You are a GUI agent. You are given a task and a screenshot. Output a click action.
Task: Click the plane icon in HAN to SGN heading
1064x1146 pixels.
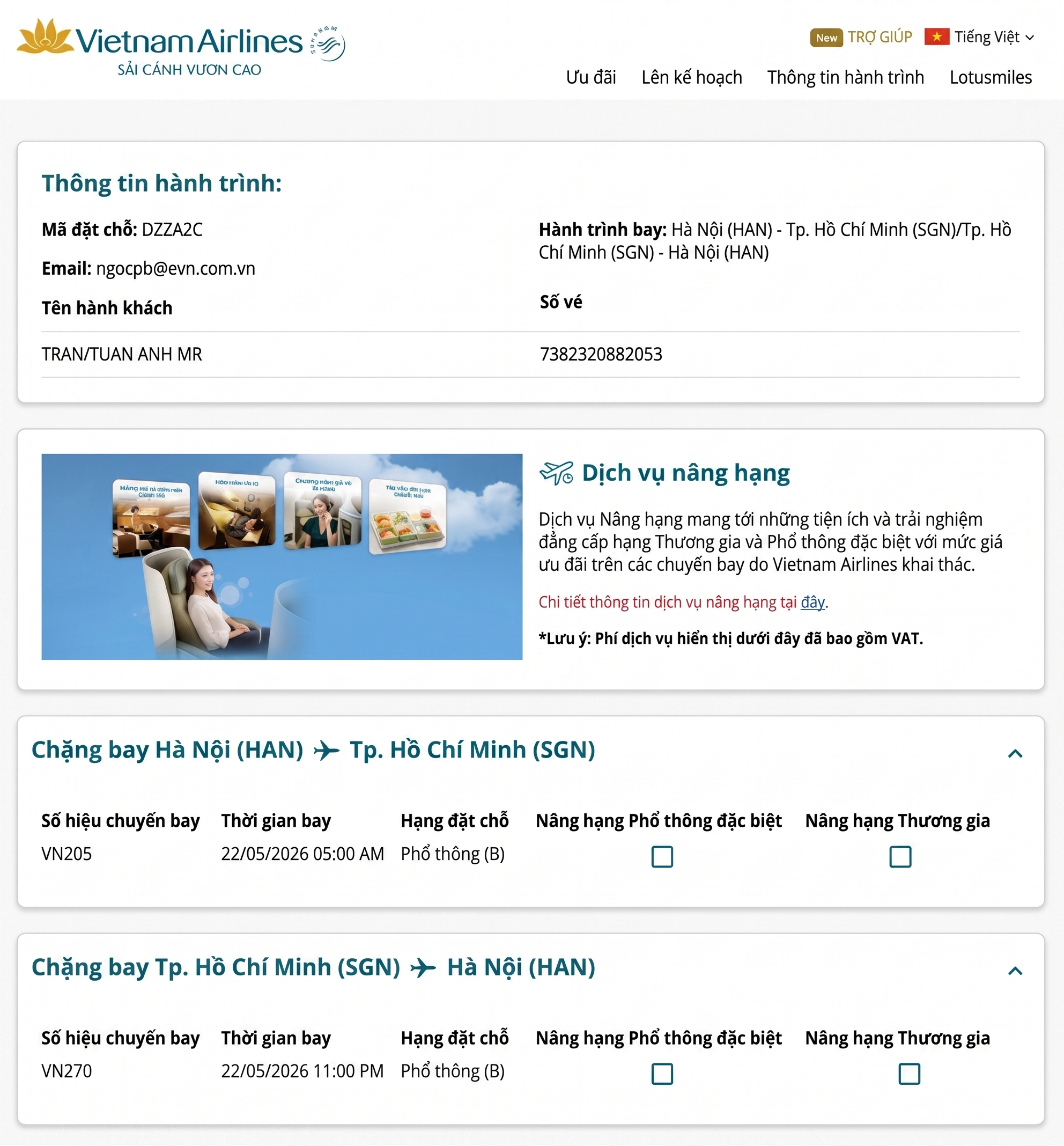(327, 751)
